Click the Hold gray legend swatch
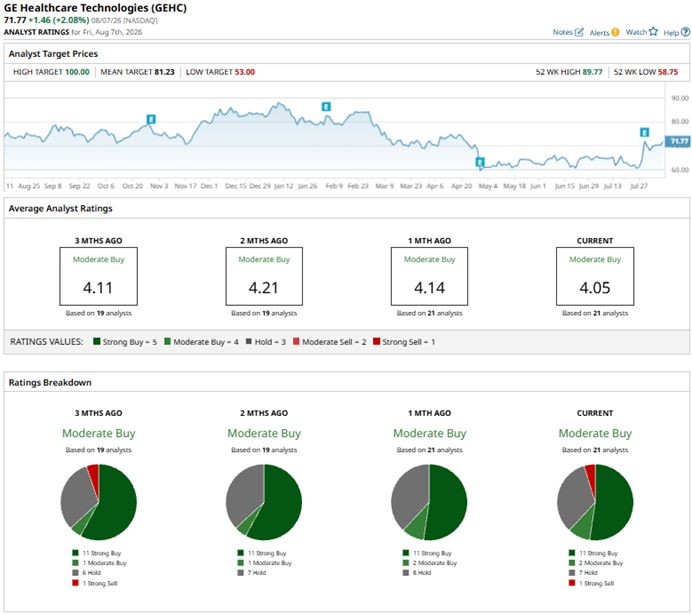Viewport: 692px width, 614px height. (249, 341)
